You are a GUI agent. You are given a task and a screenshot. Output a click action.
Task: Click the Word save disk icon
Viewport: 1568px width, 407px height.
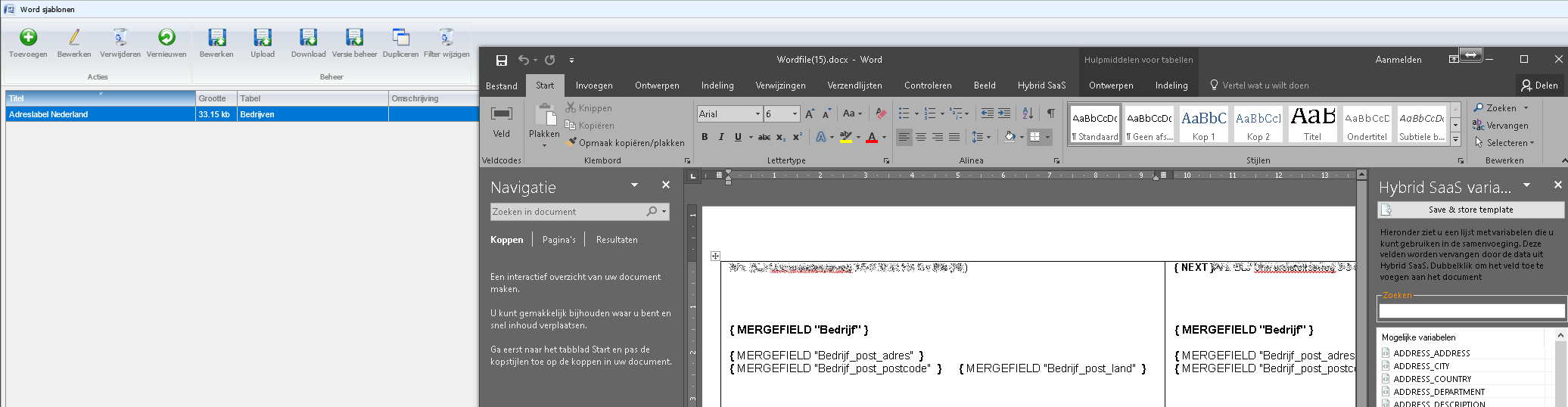tap(501, 60)
